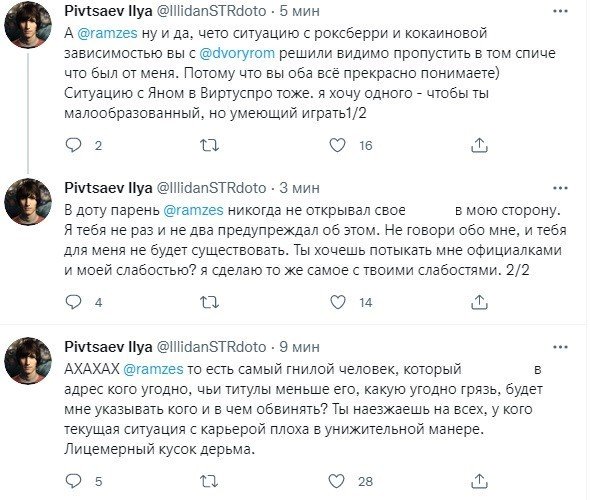Reply to the 9 мин tweet
This screenshot has width=590, height=500.
tap(73, 481)
